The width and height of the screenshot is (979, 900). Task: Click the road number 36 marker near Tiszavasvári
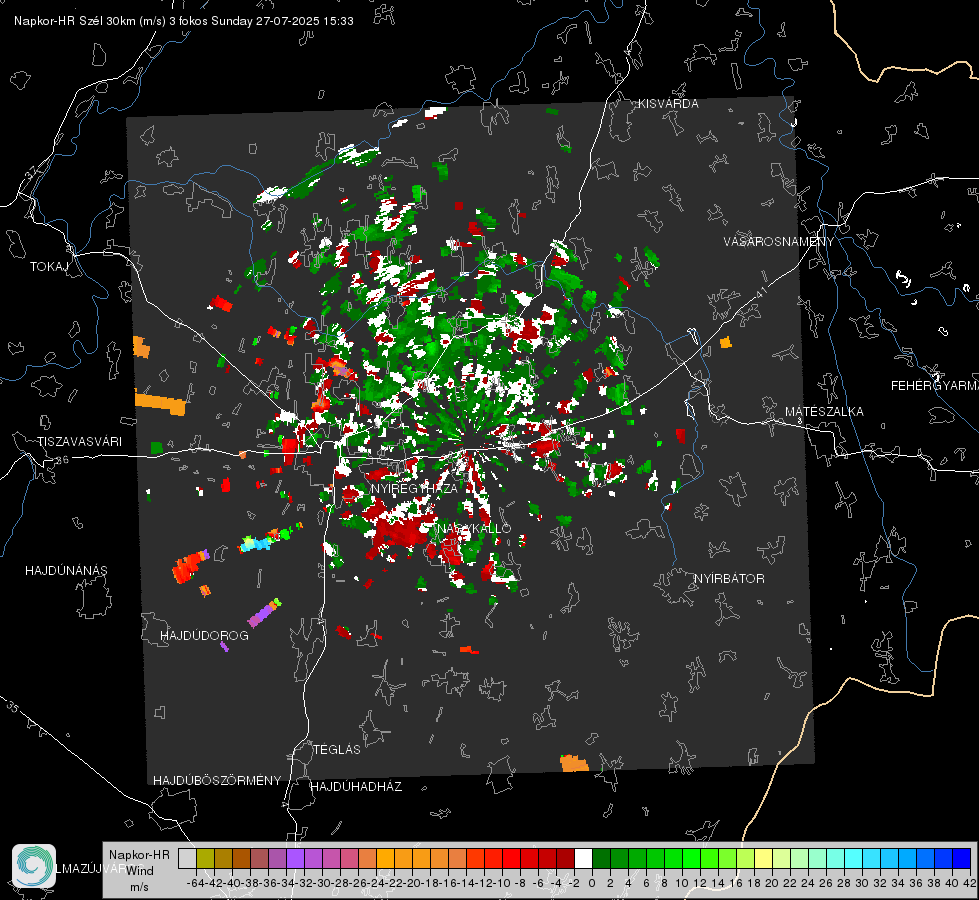pos(62,460)
